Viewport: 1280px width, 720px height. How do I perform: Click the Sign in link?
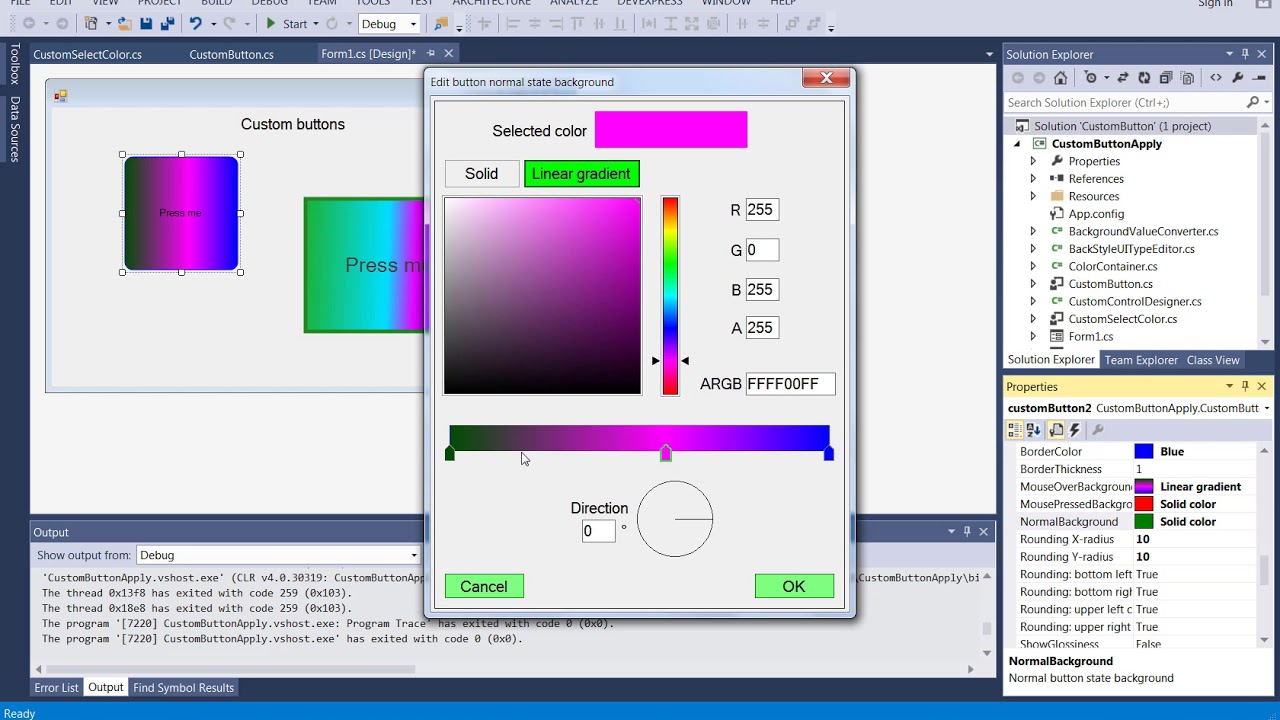(x=1215, y=4)
